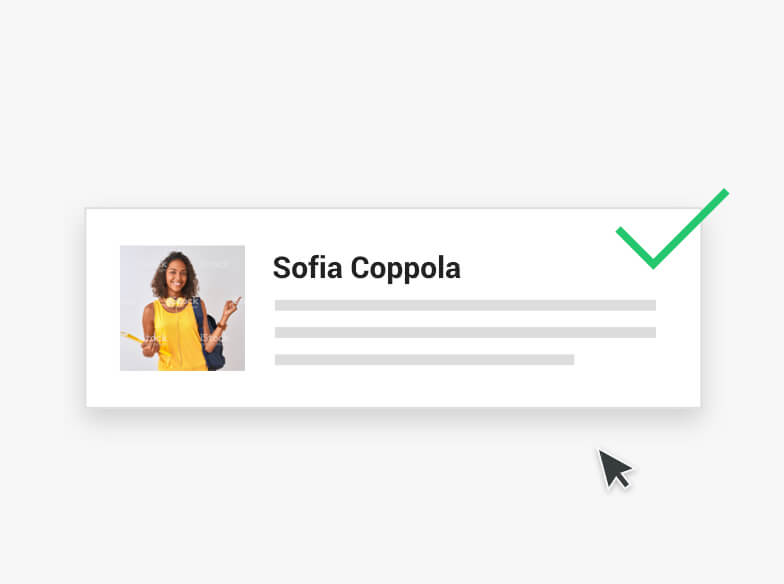This screenshot has width=784, height=584.
Task: Click the short left stroke of the checkmark
Action: tap(635, 248)
